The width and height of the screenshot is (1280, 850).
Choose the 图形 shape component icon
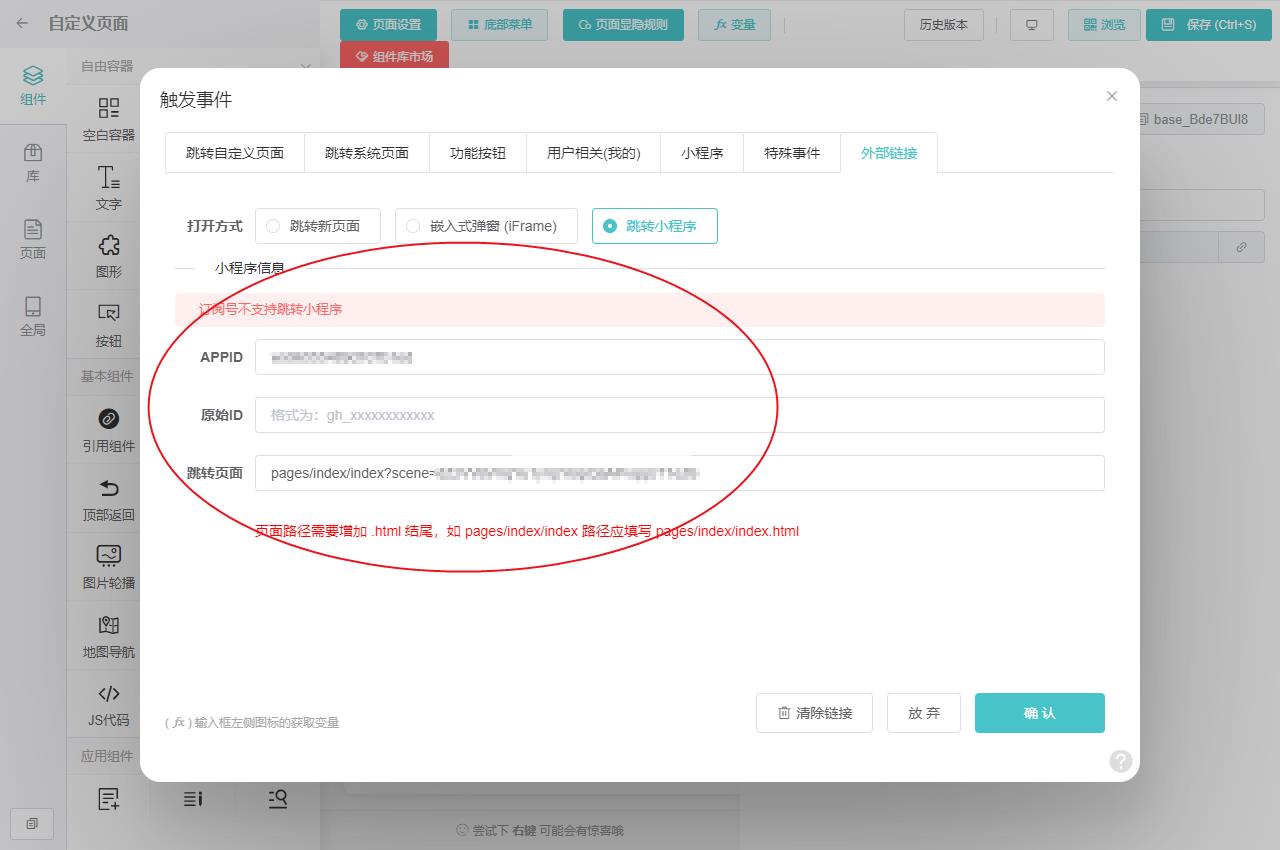(108, 246)
